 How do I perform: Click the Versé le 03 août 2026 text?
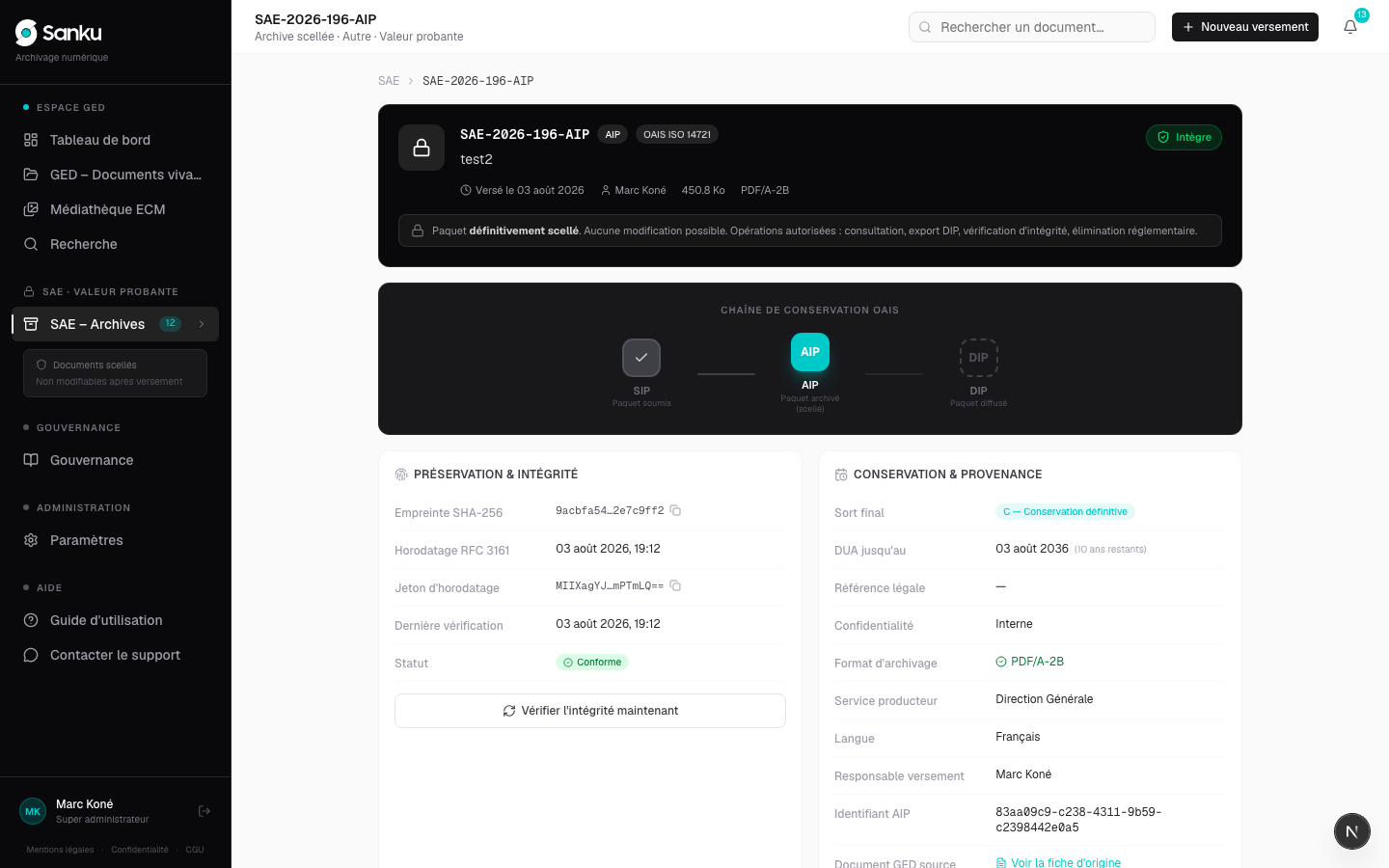tap(522, 190)
